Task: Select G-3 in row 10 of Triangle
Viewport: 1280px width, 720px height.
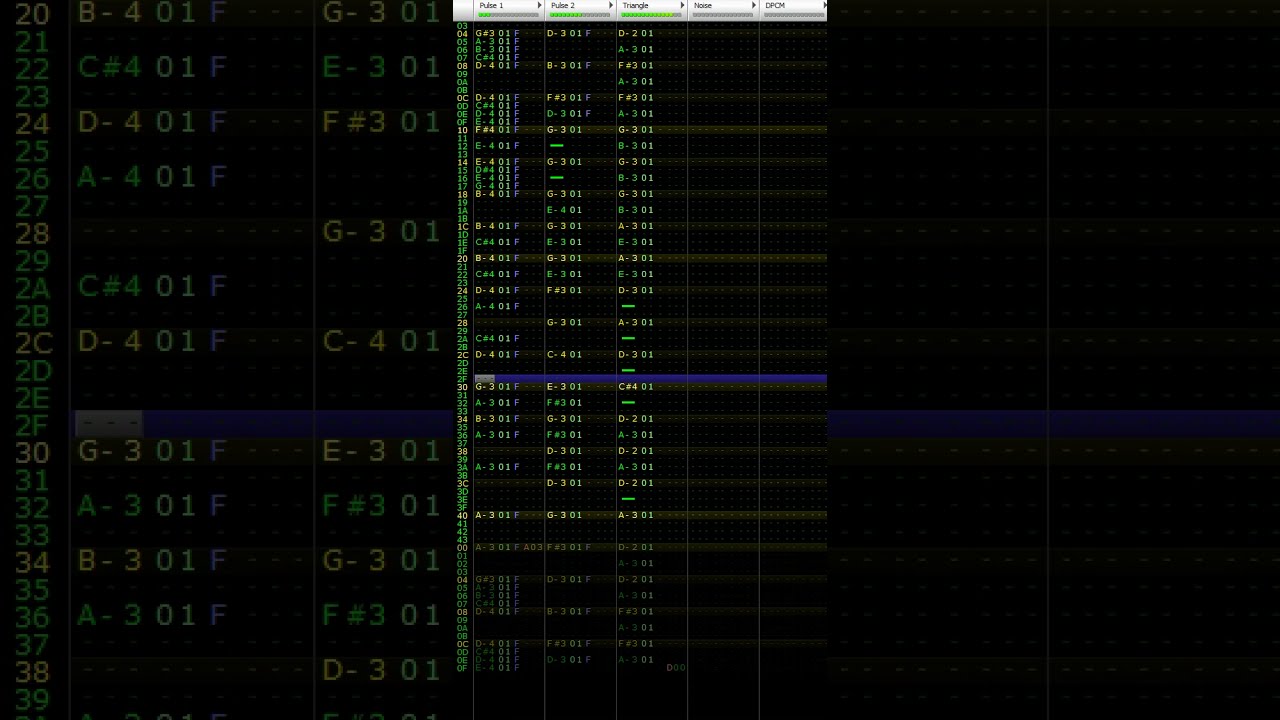Action: point(628,130)
